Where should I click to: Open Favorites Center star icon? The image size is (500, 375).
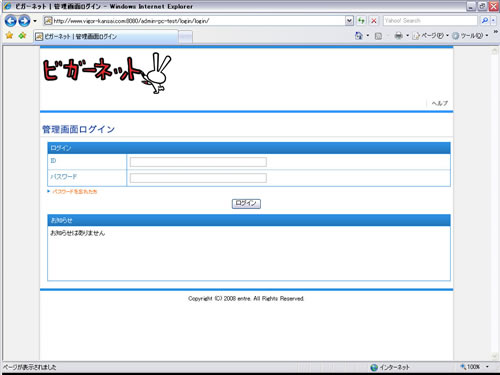pyautogui.click(x=9, y=35)
